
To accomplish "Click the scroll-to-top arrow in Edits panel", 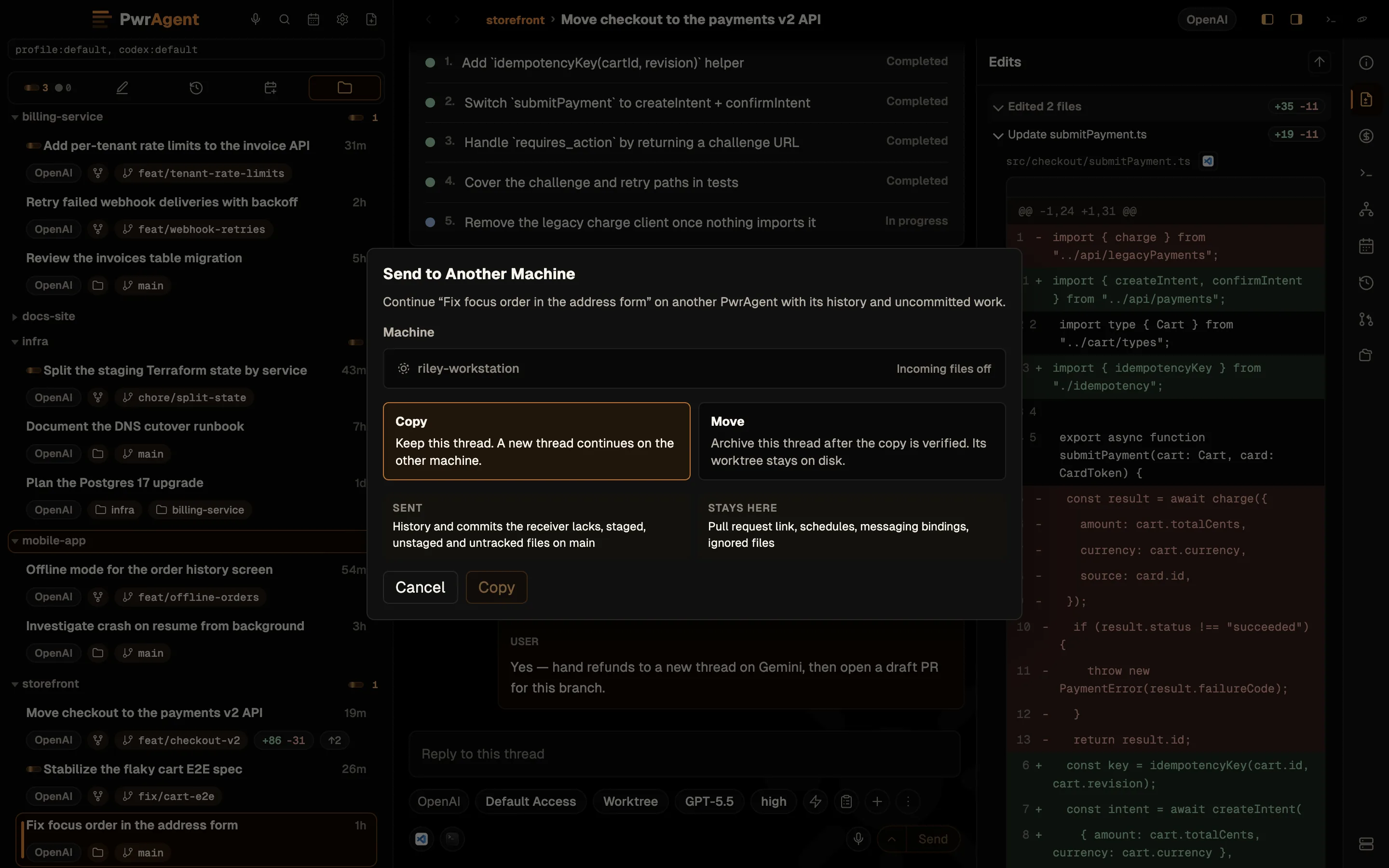I will (x=1320, y=62).
